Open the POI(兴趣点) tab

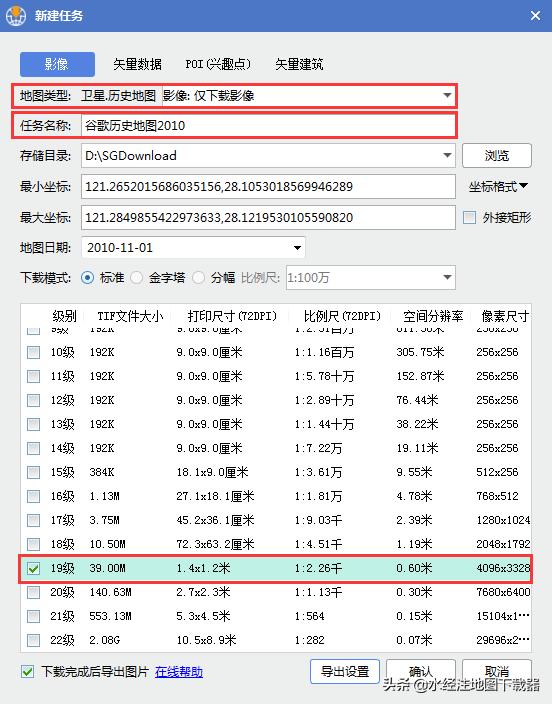pyautogui.click(x=218, y=64)
